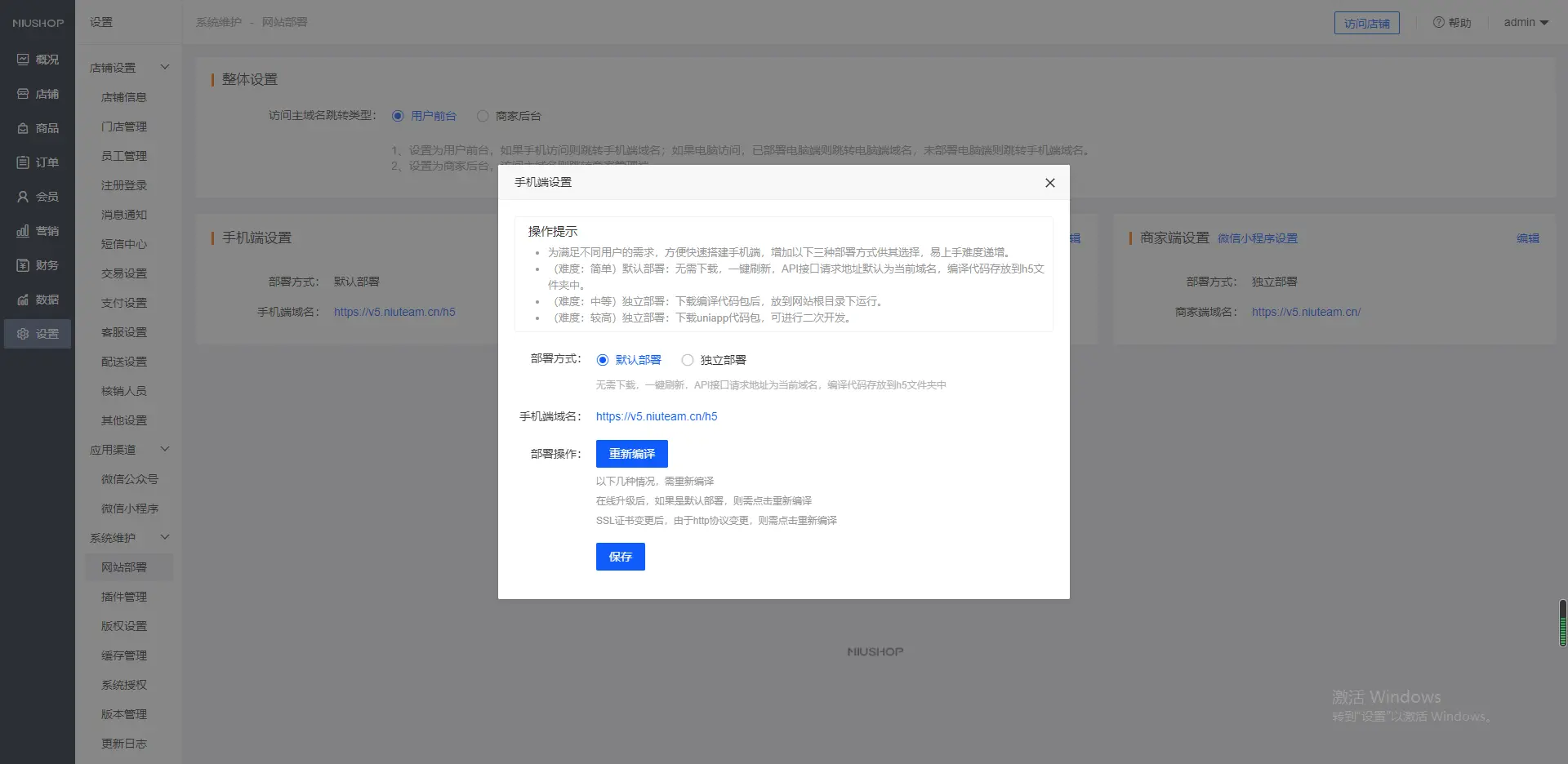Click the 重新编译 button
The image size is (1568, 764).
click(x=631, y=454)
